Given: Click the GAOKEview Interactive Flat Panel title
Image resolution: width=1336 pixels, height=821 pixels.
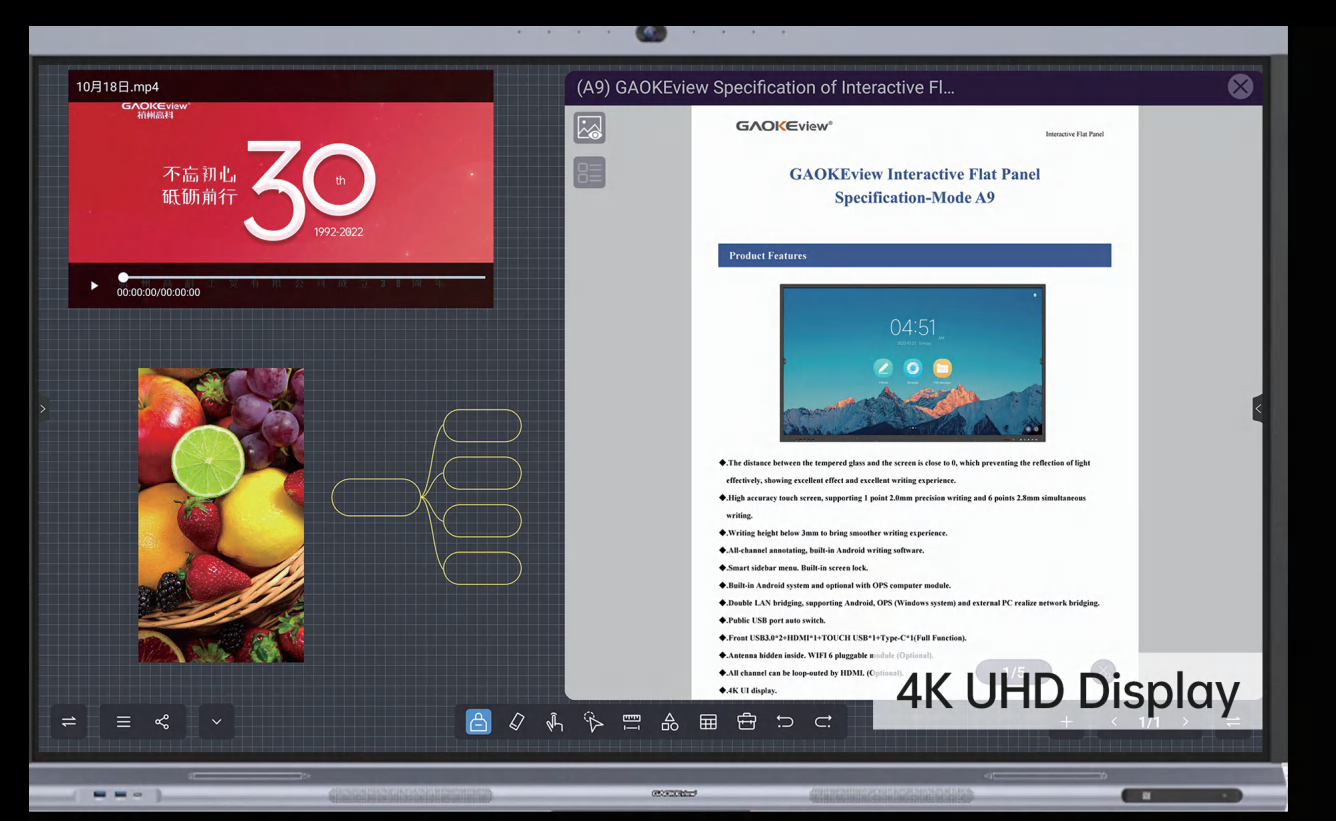Looking at the screenshot, I should coord(915,174).
